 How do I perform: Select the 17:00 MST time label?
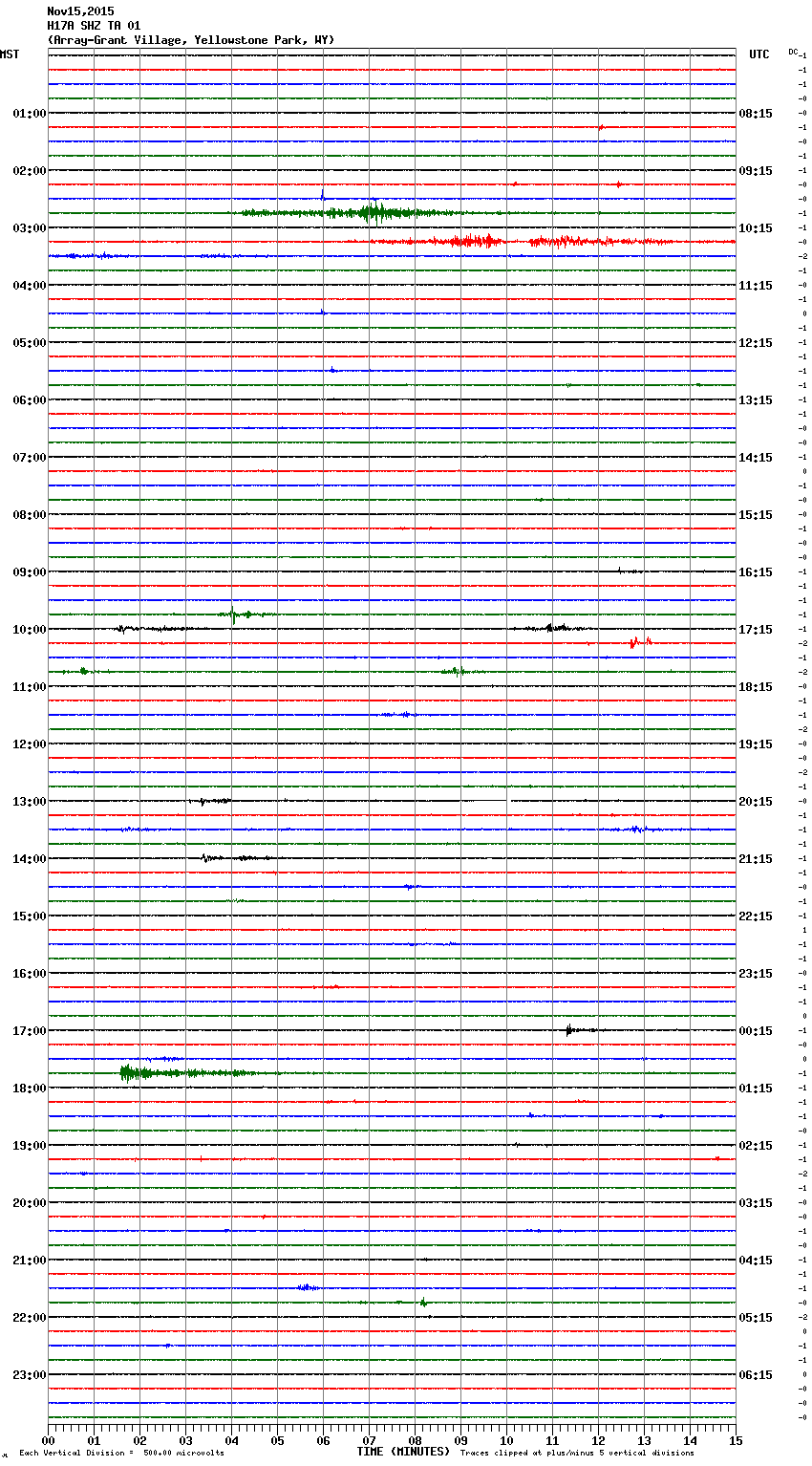pos(30,1031)
